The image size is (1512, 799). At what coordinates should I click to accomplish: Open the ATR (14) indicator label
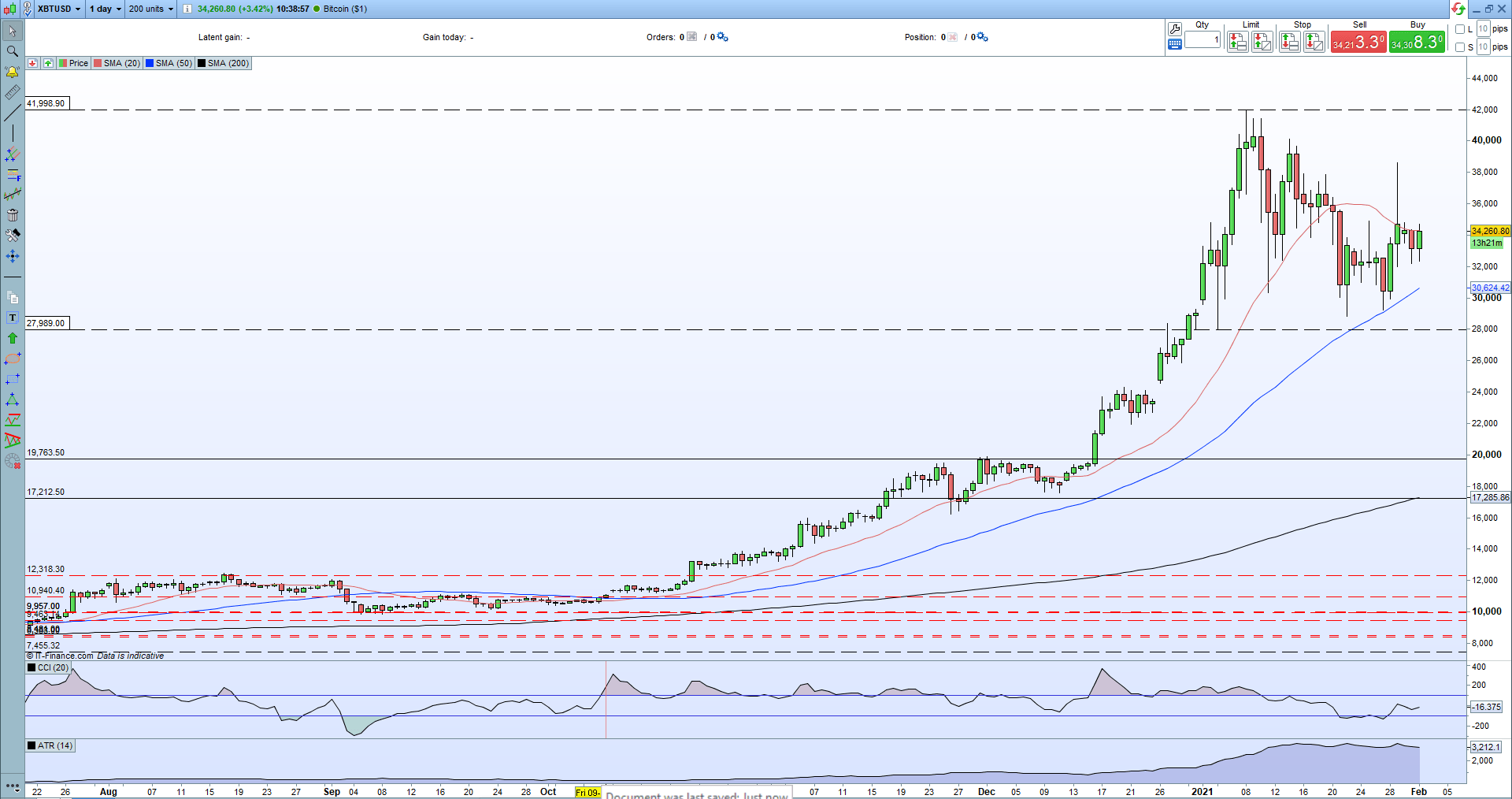[50, 745]
